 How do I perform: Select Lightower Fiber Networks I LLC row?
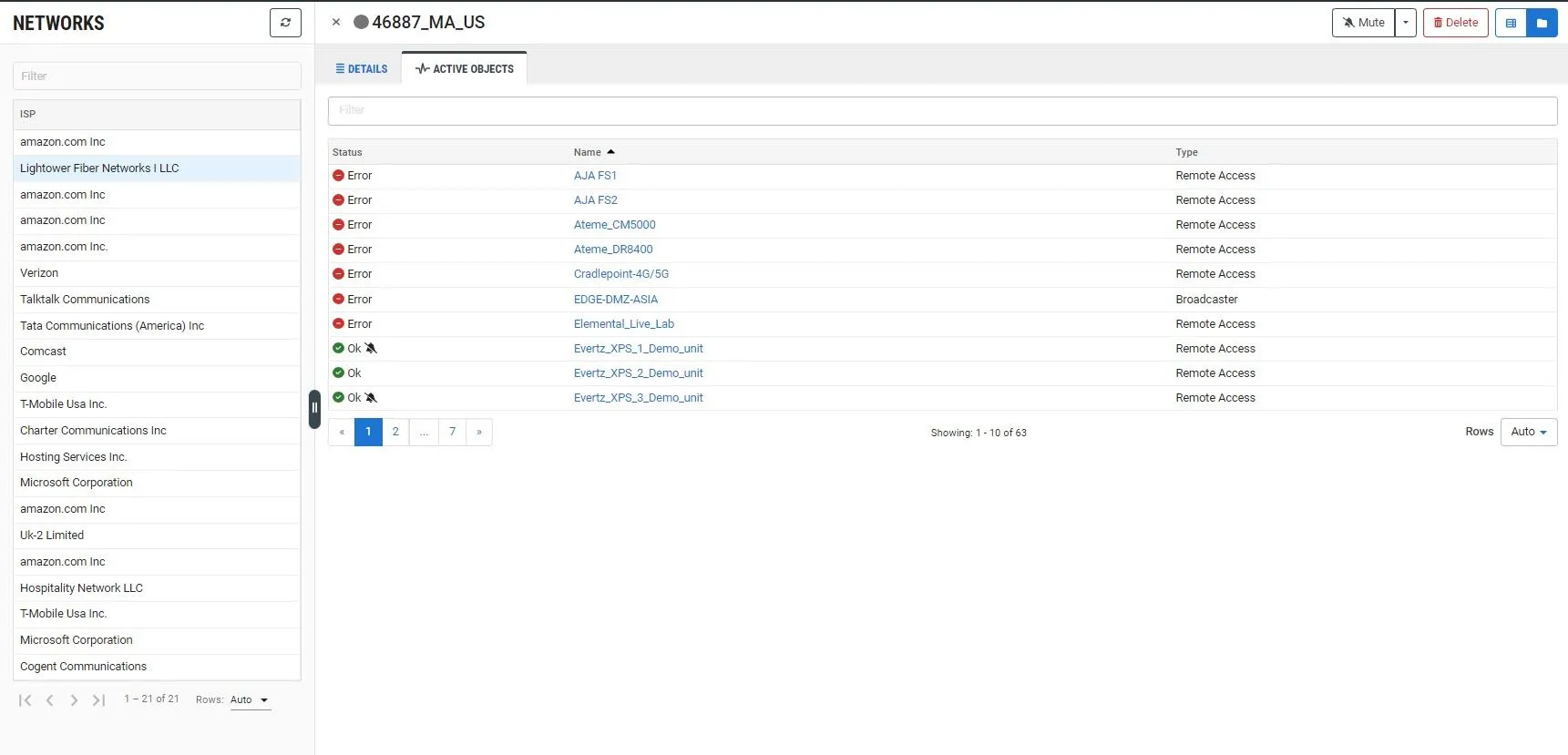(x=157, y=168)
